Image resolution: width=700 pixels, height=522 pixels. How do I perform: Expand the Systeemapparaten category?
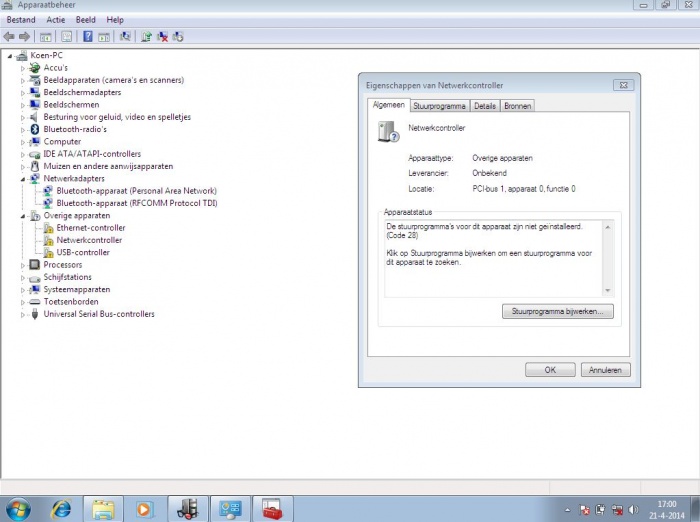(23, 290)
